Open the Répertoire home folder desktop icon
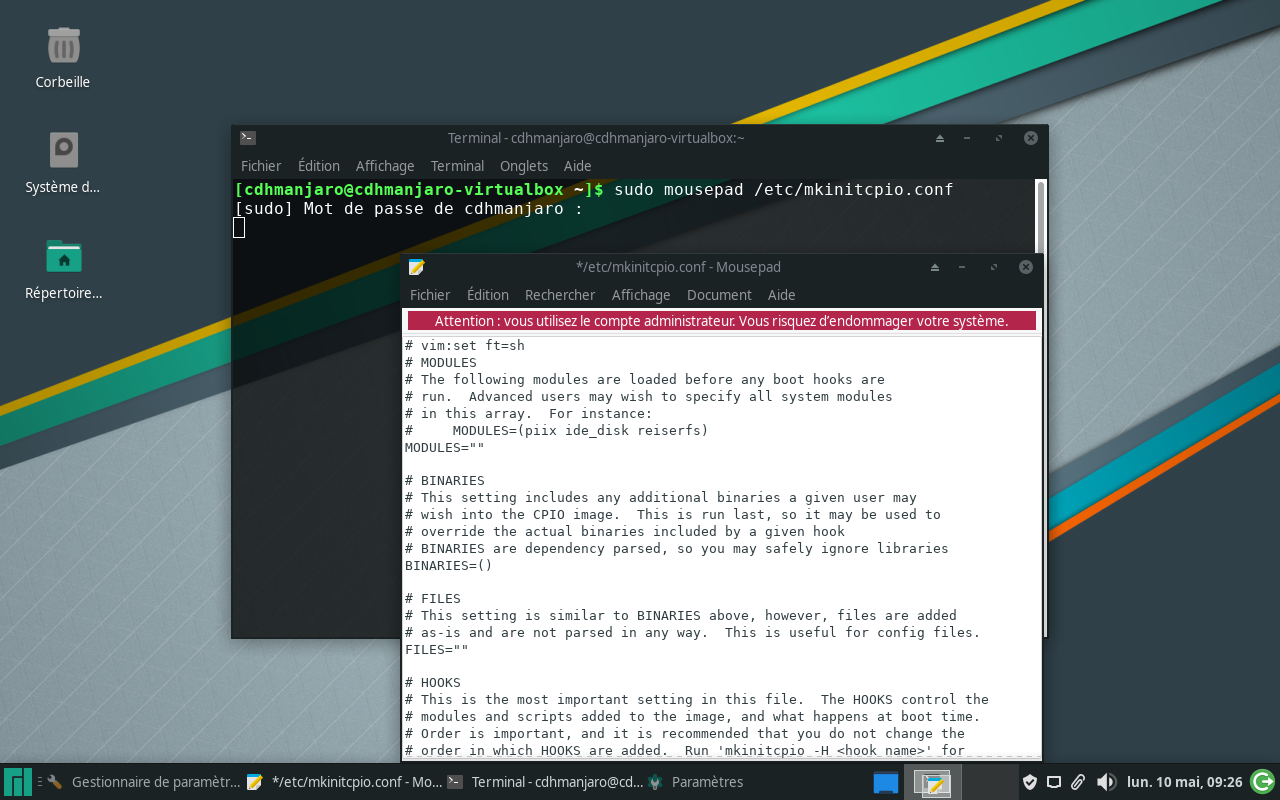Screen dimensions: 1280x800 point(63,258)
